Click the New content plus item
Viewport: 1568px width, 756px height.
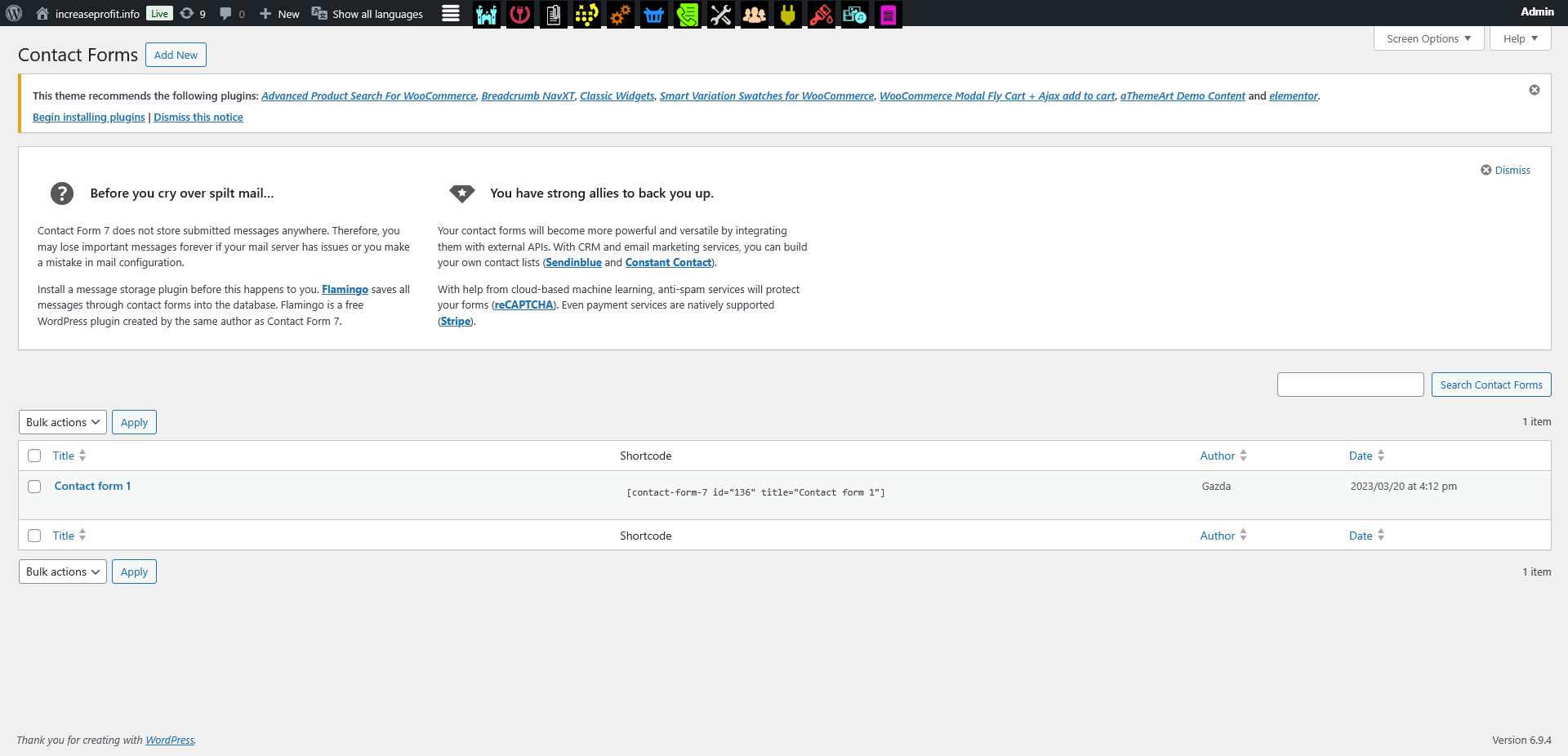[279, 14]
